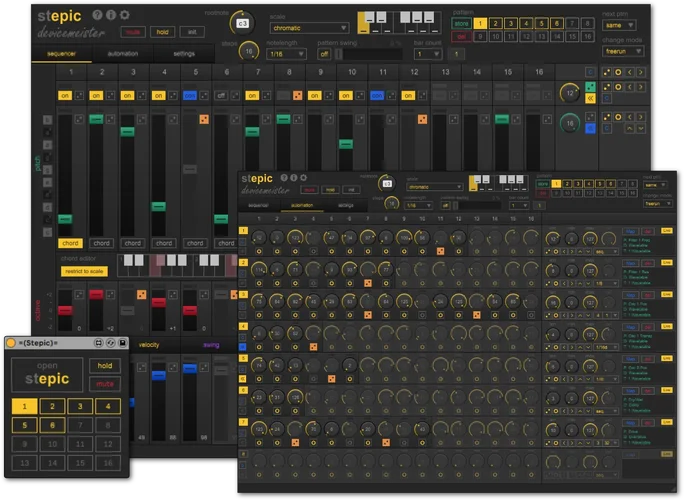Click the save disk icon in the small Stepic device
The height and width of the screenshot is (500, 684).
pos(121,343)
